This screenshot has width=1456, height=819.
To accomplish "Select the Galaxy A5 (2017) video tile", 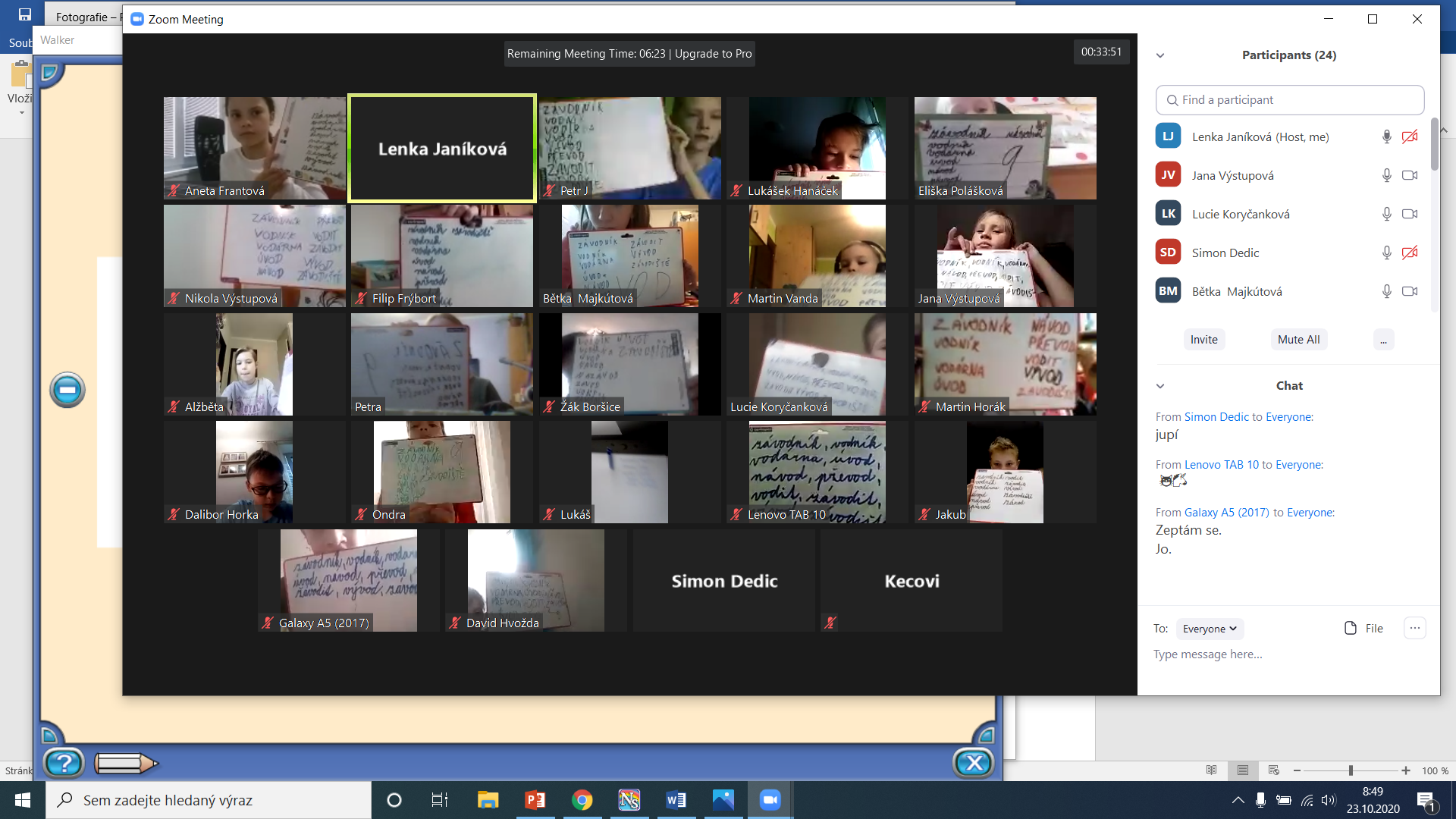I will tap(349, 580).
